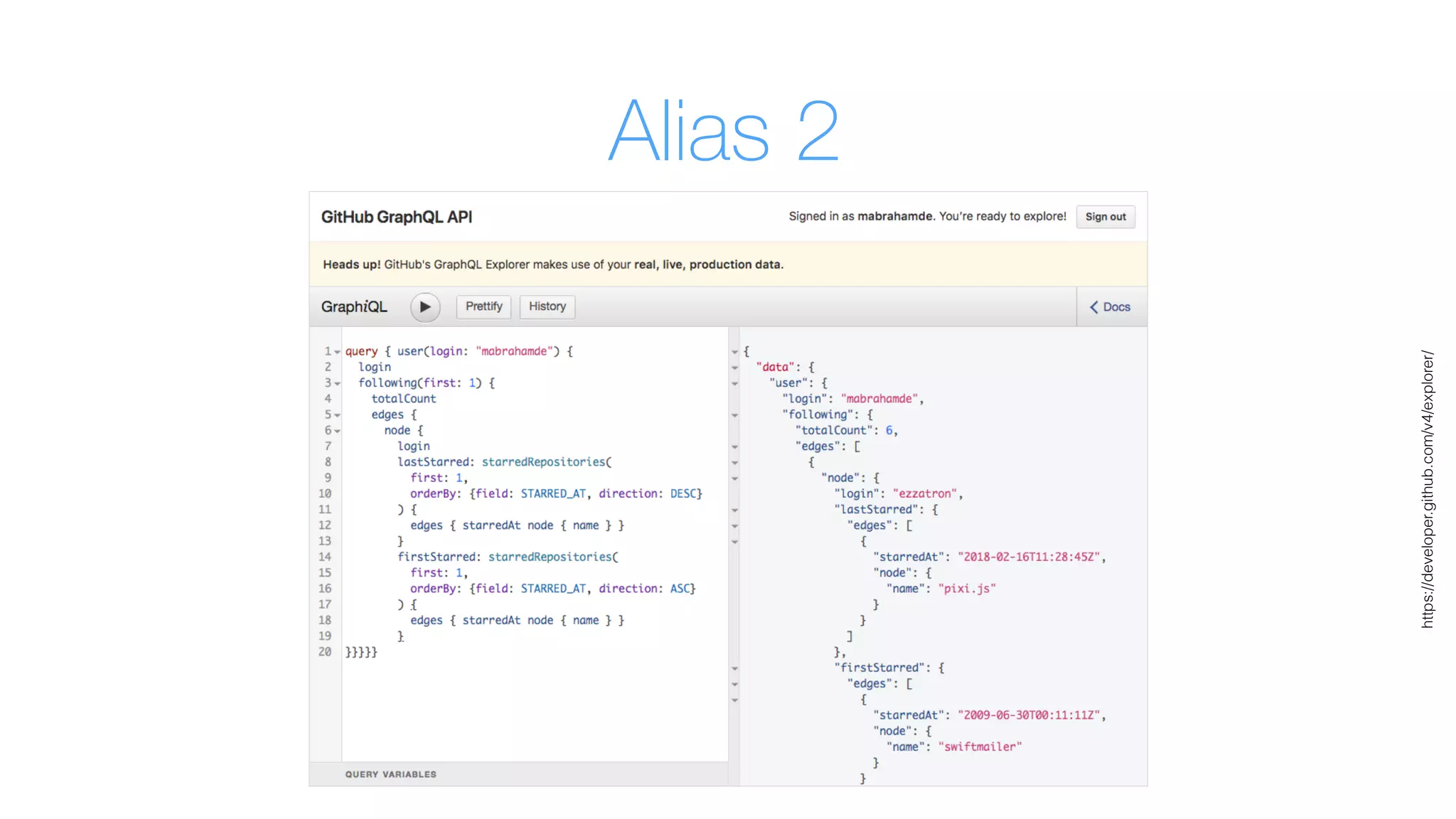Click the "ezzatron" value in results
The image size is (1456, 819).
coord(925,493)
